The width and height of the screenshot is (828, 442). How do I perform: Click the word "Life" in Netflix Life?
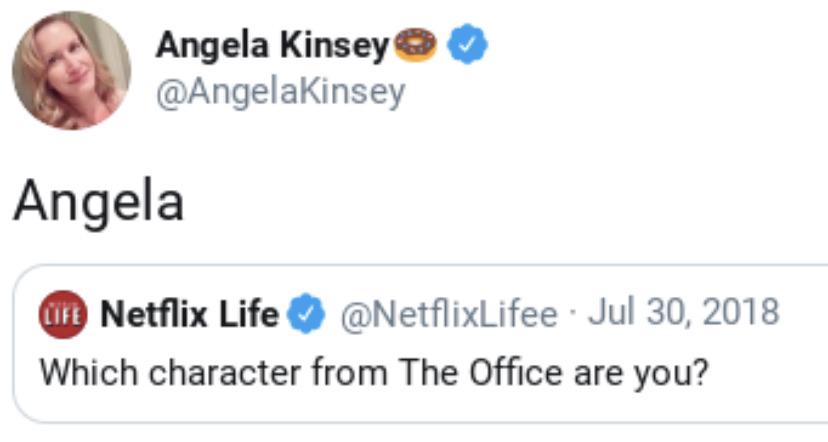(250, 315)
